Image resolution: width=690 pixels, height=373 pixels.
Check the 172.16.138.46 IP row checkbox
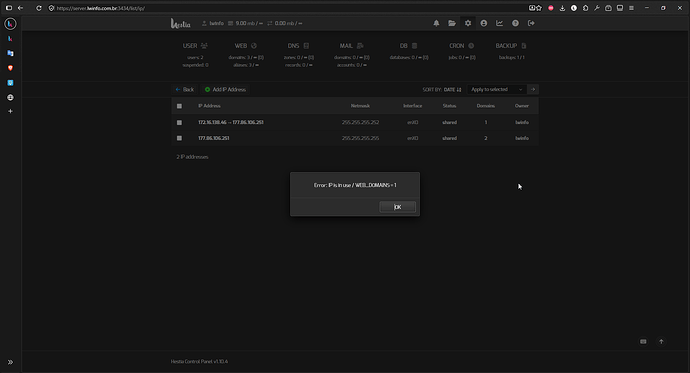[179, 122]
